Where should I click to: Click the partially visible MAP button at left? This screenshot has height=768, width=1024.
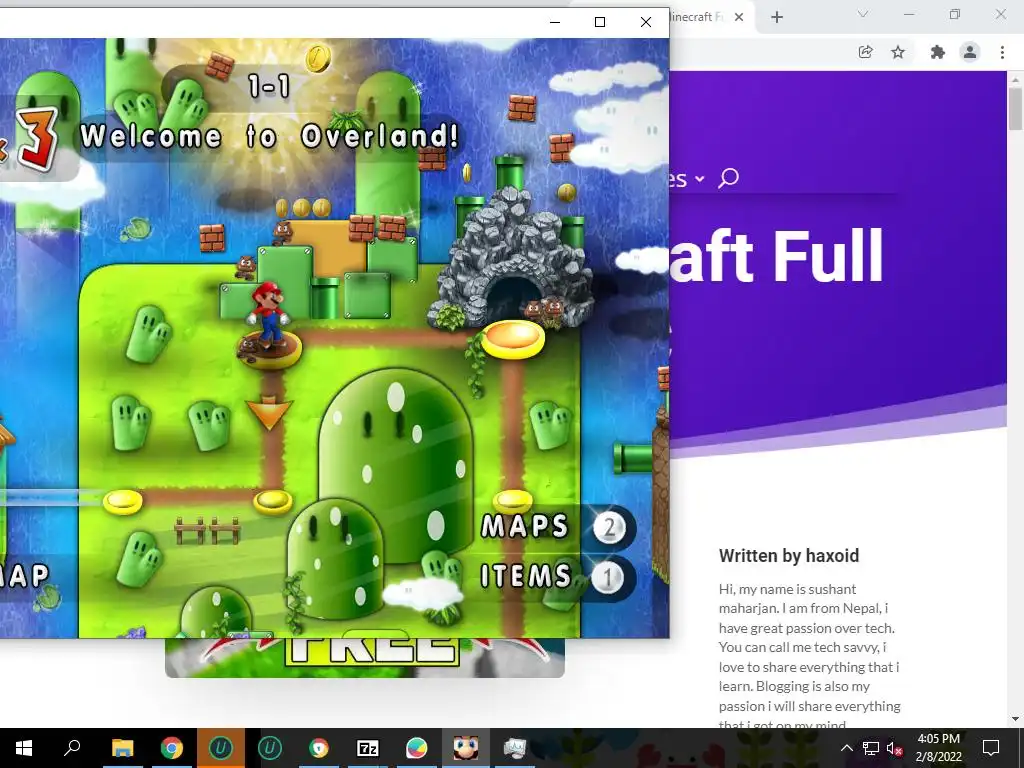coord(24,576)
